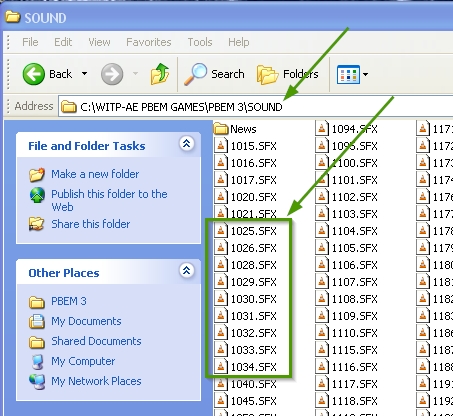Select file name 1032.SFX
Image resolution: width=453 pixels, height=416 pixels.
pyautogui.click(x=253, y=333)
